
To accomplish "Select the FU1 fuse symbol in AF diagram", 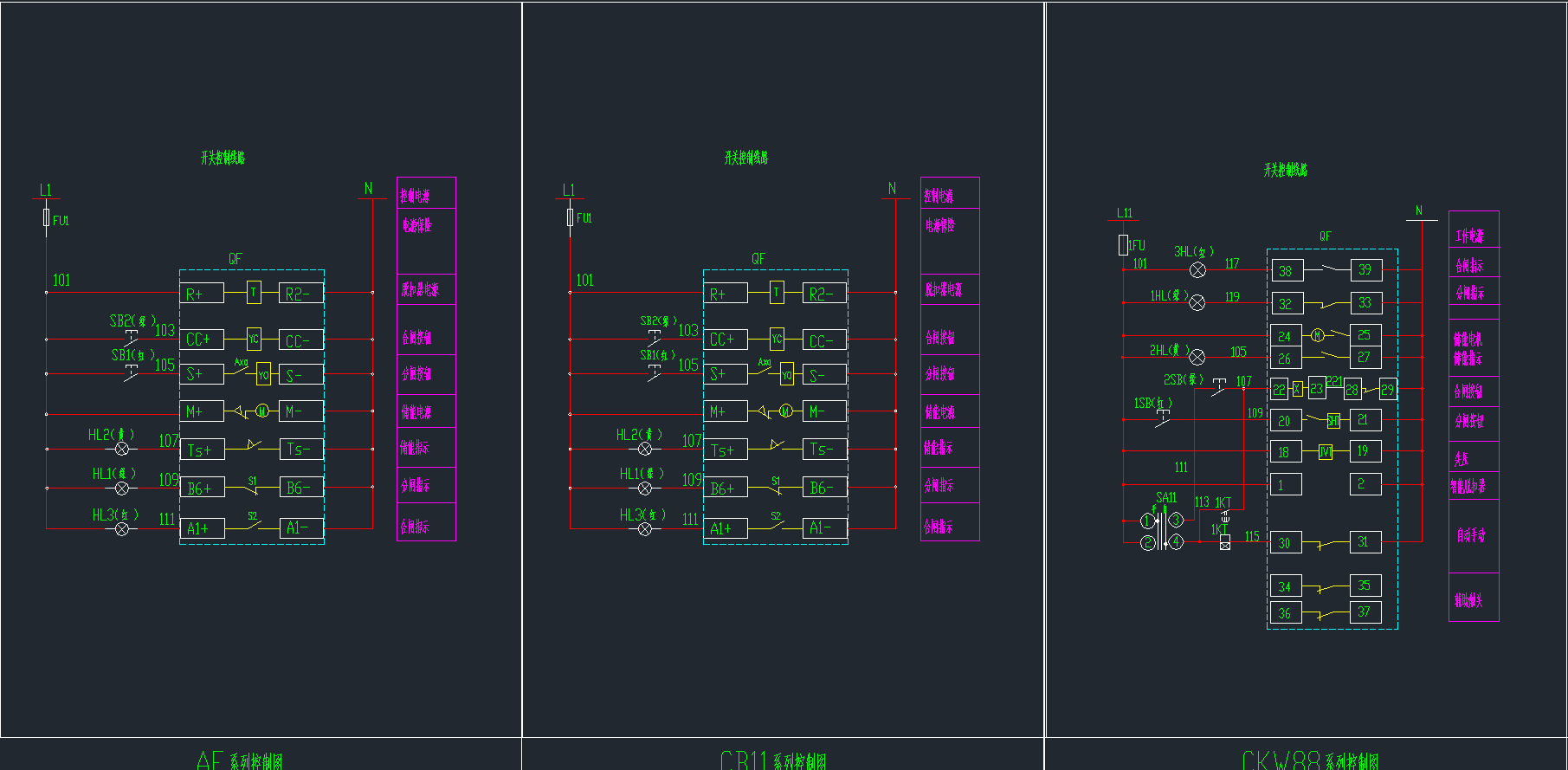I will click(x=47, y=217).
